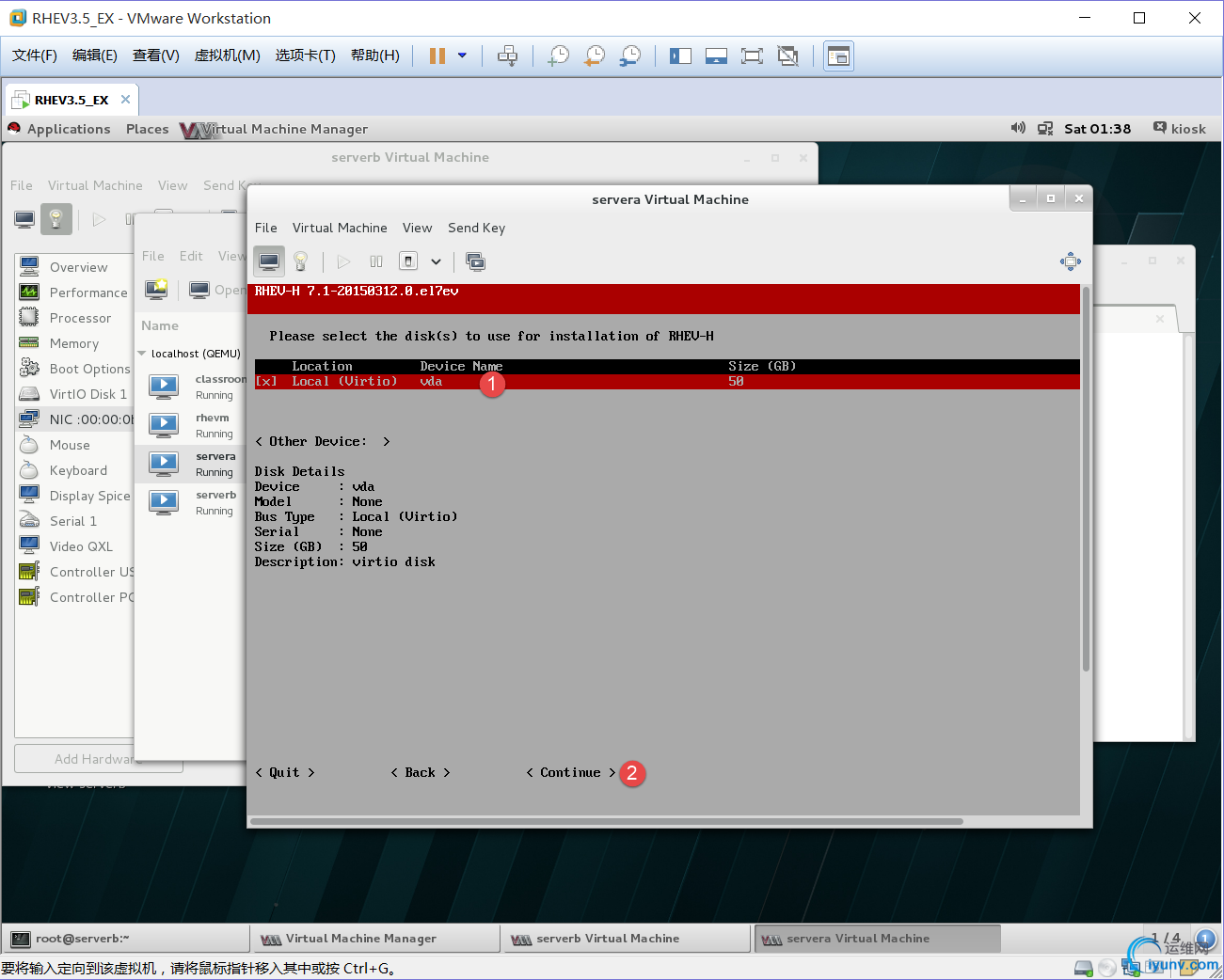Image resolution: width=1224 pixels, height=980 pixels.
Task: Send Ctrl+Alt+Del via VMware toolbar icon
Action: (507, 56)
